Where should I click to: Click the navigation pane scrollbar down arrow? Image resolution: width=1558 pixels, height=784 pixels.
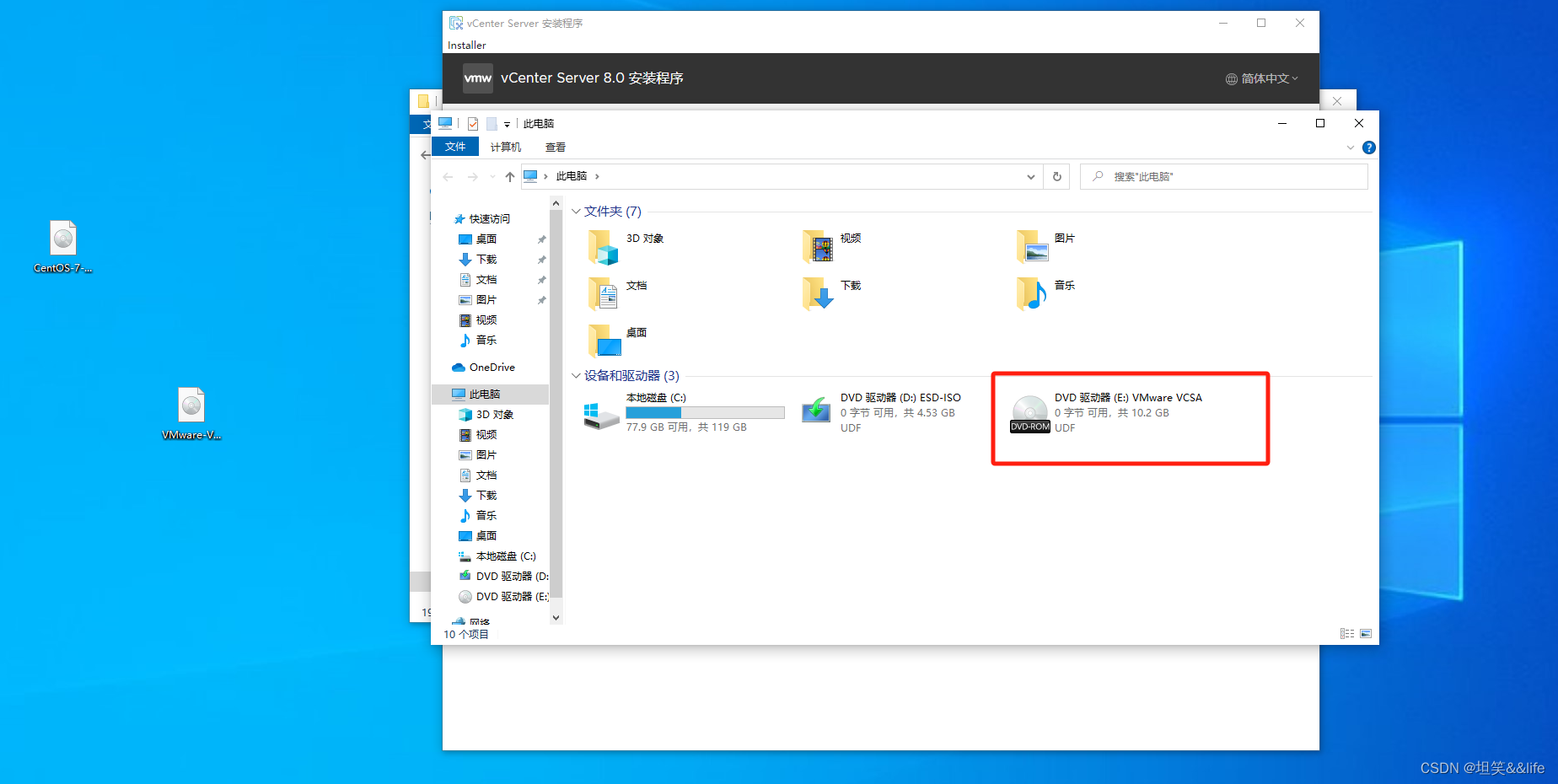(x=556, y=617)
